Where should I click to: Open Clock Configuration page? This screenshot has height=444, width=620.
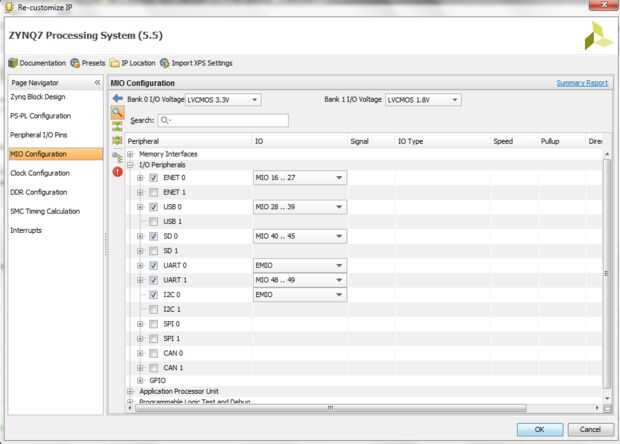[40, 173]
